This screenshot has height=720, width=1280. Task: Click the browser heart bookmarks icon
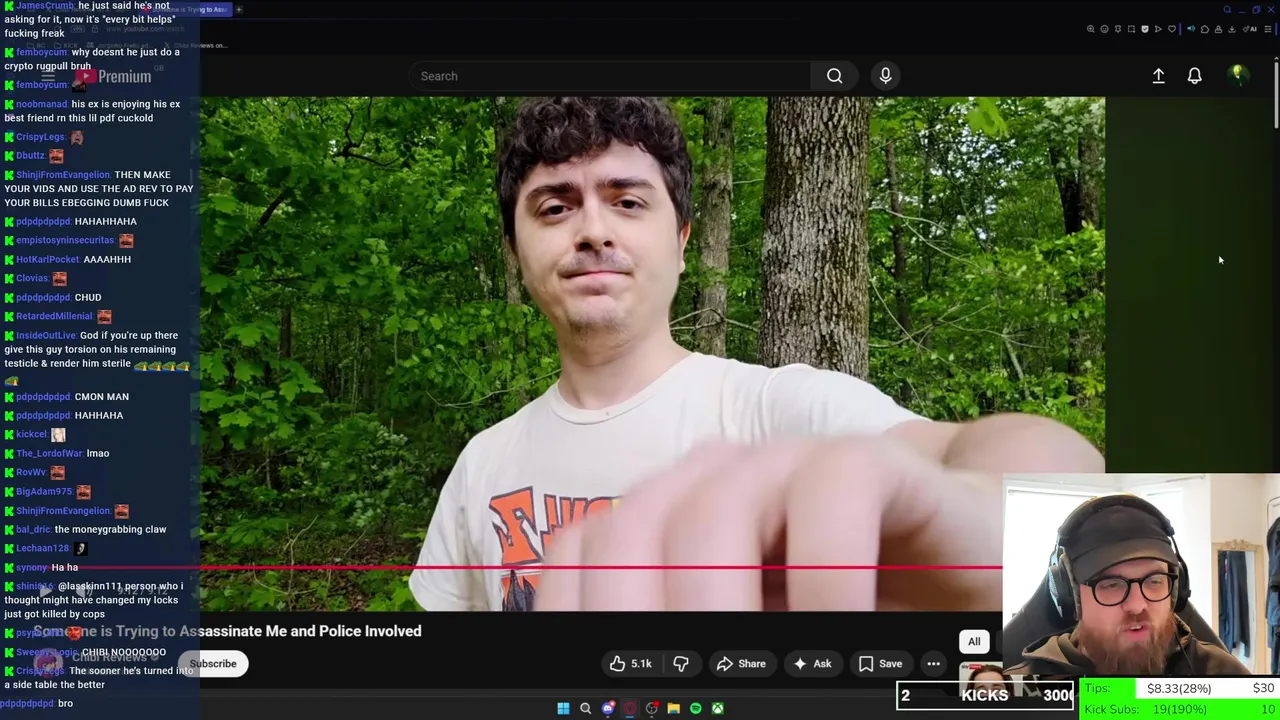1172,29
